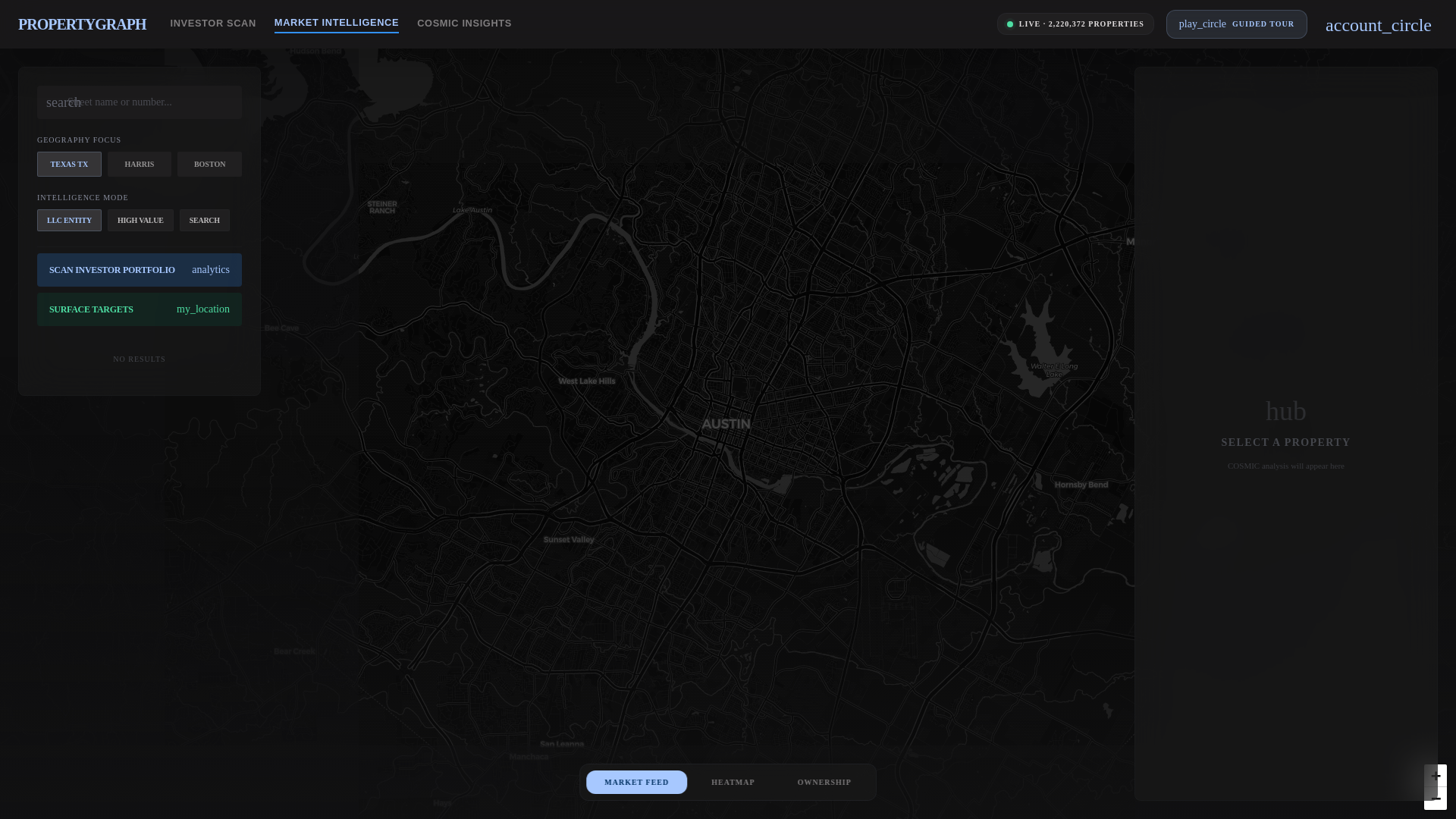Click West Lake Hills map label
This screenshot has height=819, width=1456.
pyautogui.click(x=587, y=381)
